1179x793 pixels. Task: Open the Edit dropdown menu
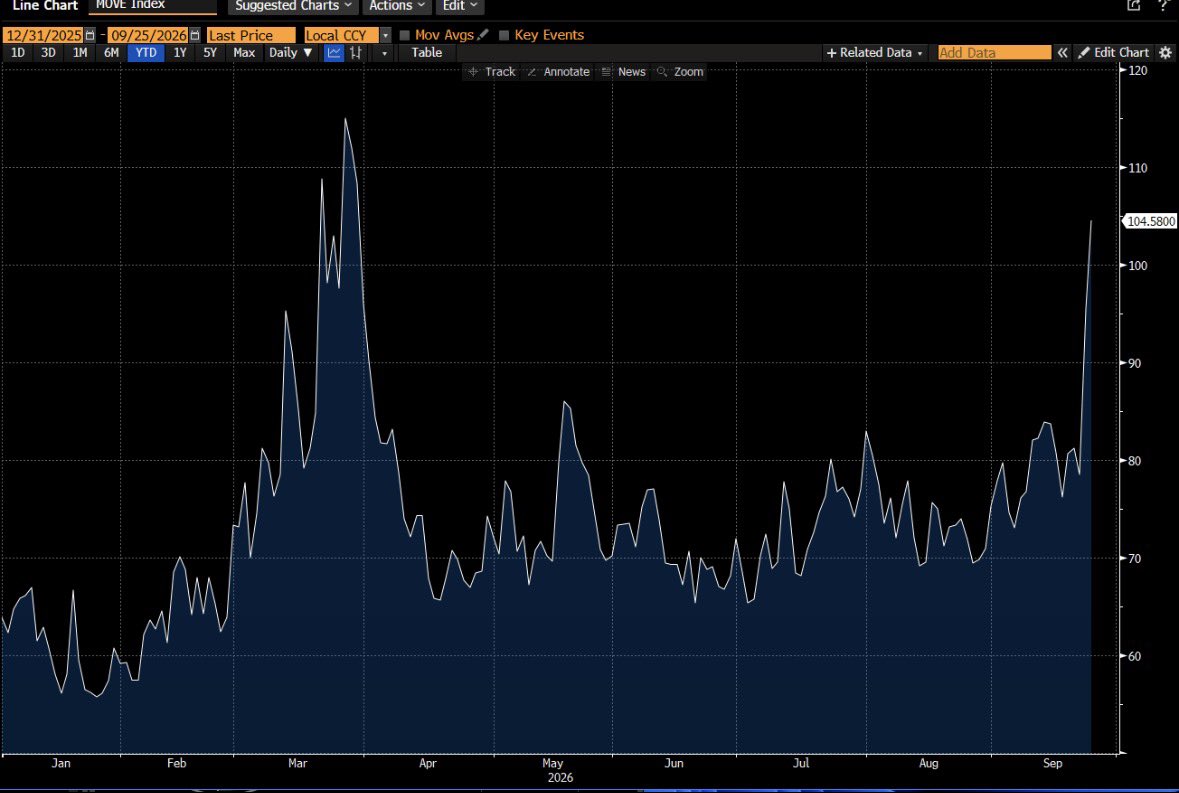[459, 6]
